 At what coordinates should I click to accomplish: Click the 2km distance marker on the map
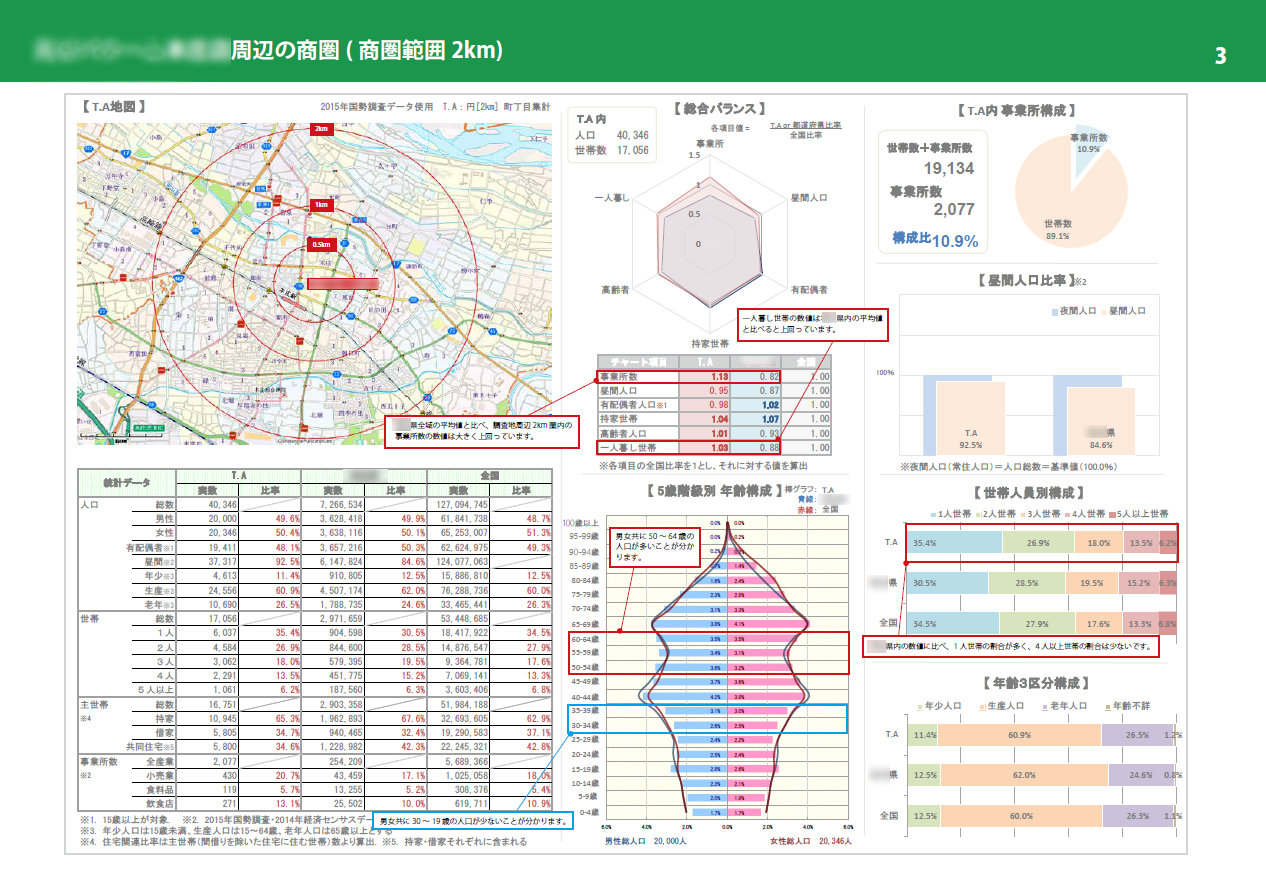coord(321,129)
